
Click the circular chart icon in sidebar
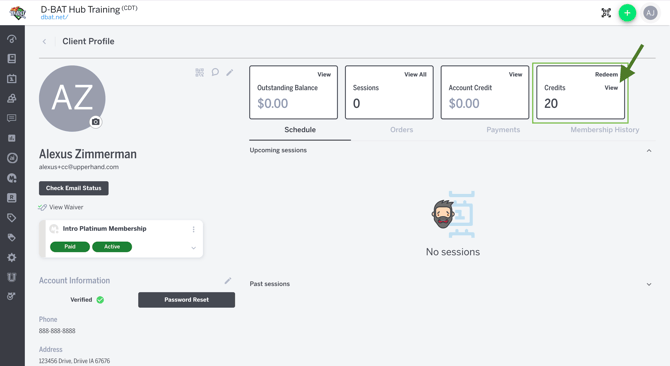point(12,158)
